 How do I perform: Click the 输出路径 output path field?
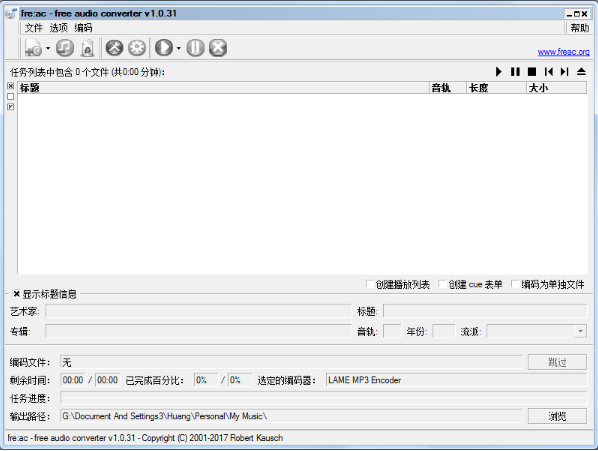(x=291, y=416)
